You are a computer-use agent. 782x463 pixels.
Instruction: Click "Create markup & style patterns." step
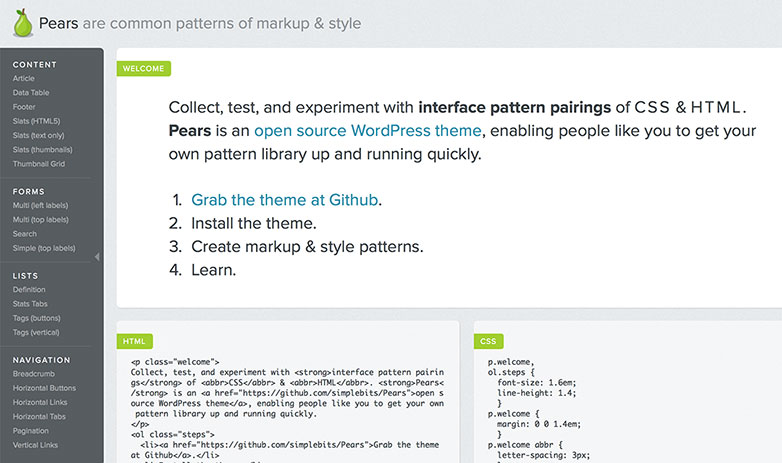pos(307,247)
